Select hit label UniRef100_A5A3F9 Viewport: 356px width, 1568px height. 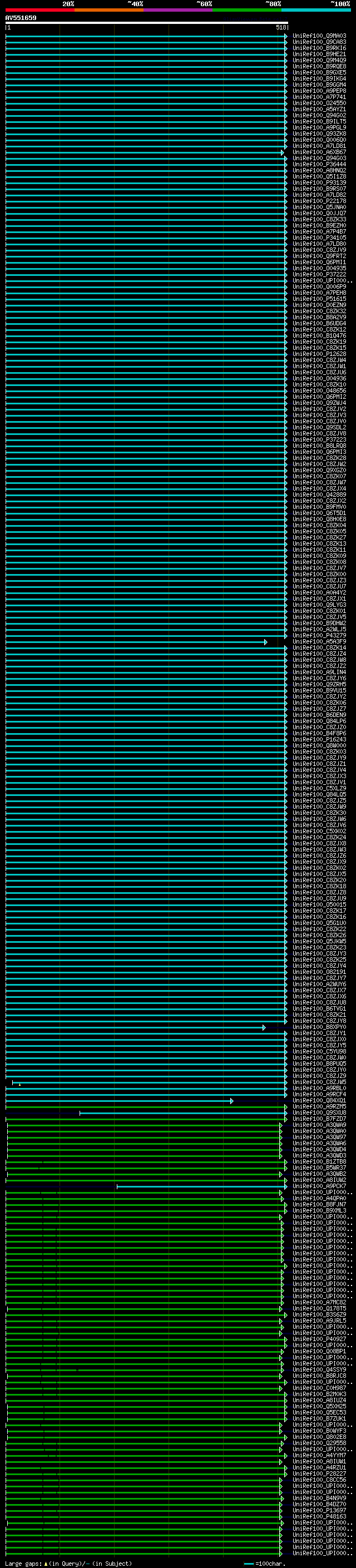(319, 642)
